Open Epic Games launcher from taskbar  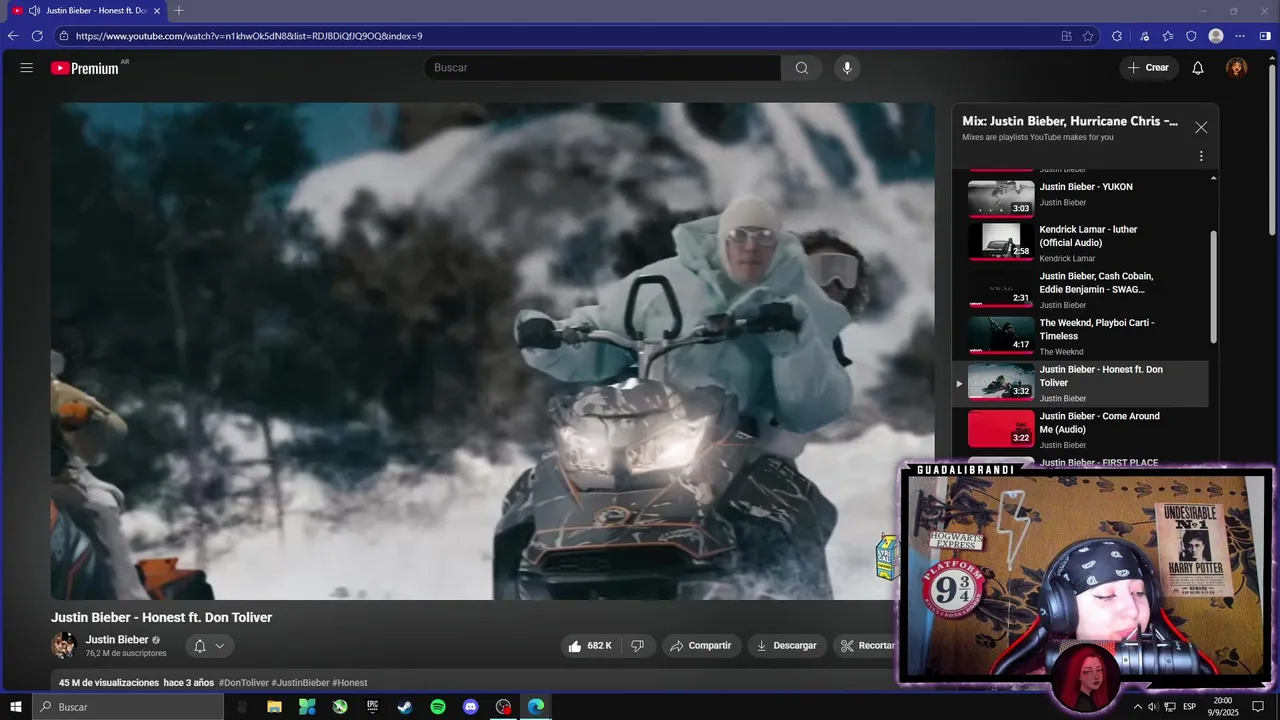pos(372,707)
